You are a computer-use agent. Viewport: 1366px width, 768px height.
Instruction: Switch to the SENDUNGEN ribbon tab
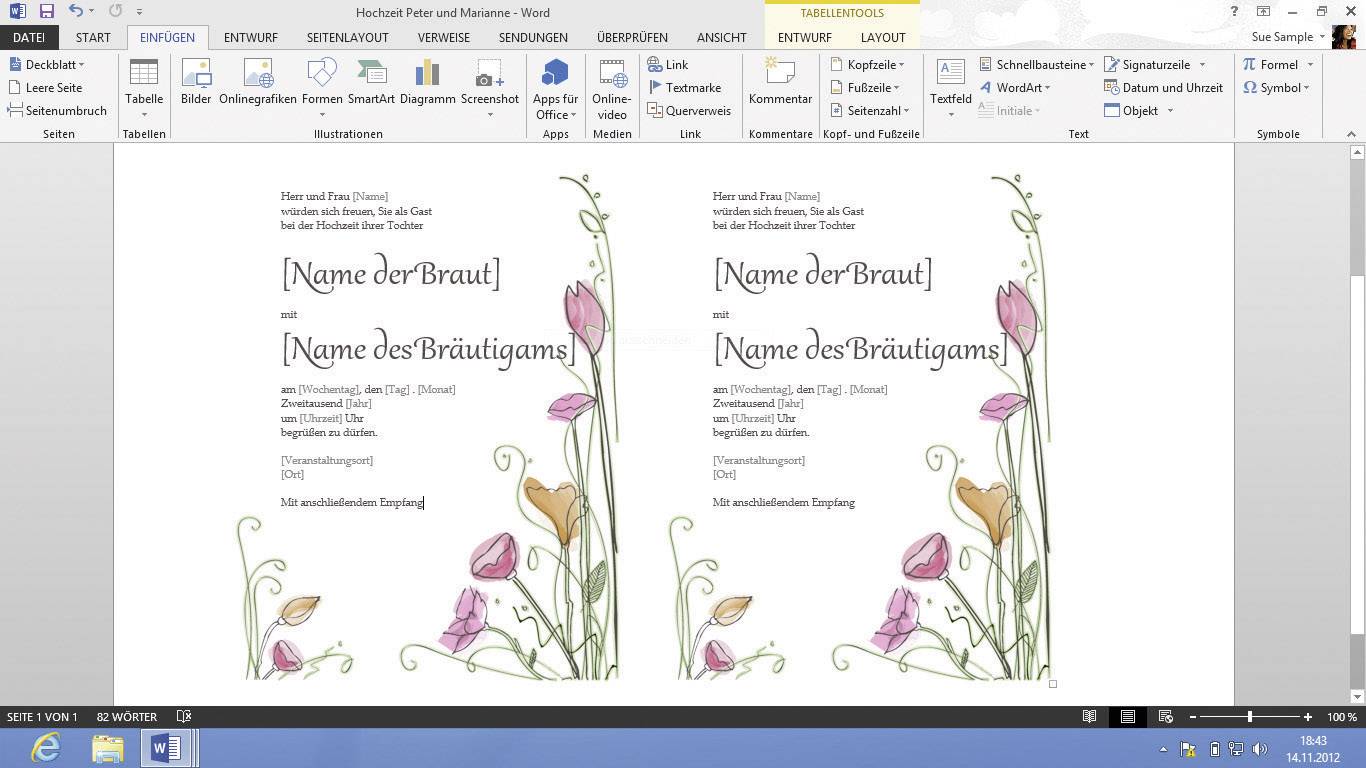pos(533,37)
